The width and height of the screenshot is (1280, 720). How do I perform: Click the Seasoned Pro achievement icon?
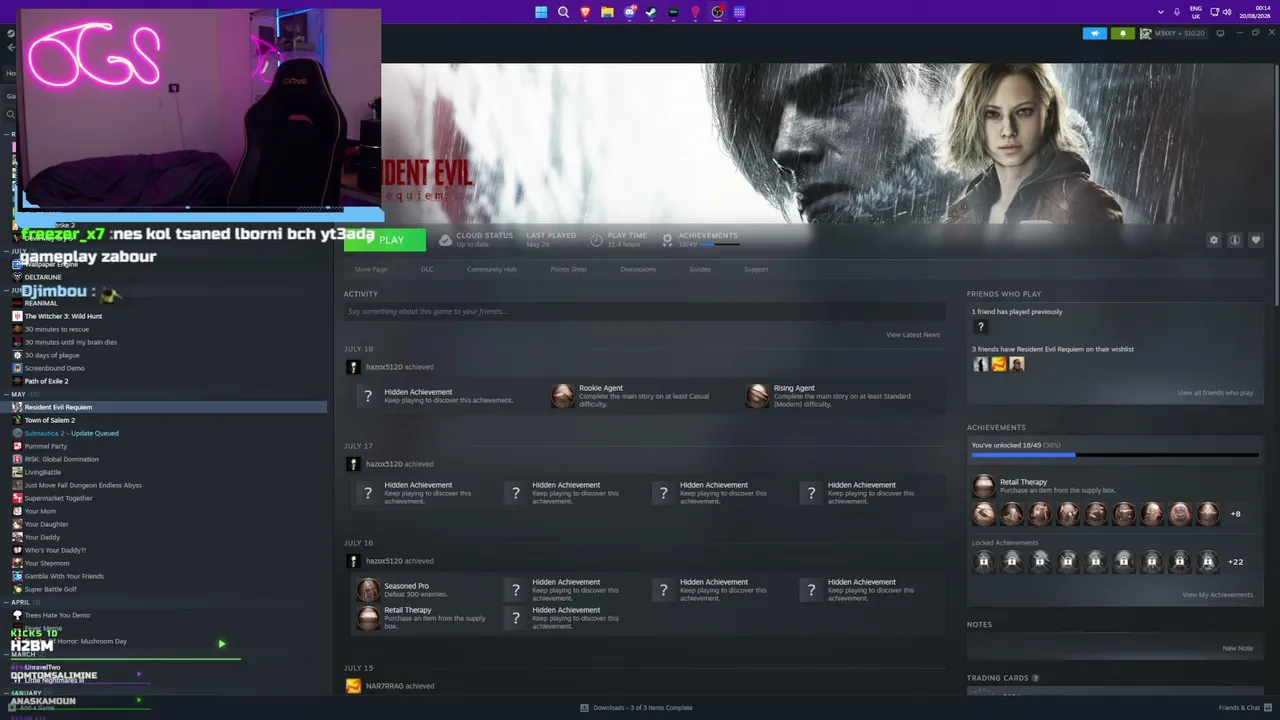point(368,590)
